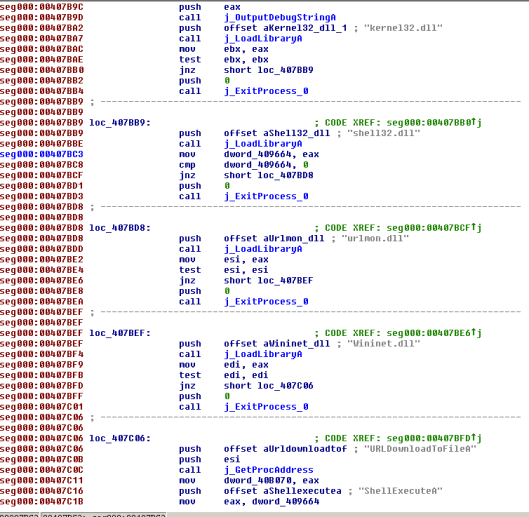
Task: Click the CODE XREF seg000:00407BE6 reference
Action: (x=434, y=333)
